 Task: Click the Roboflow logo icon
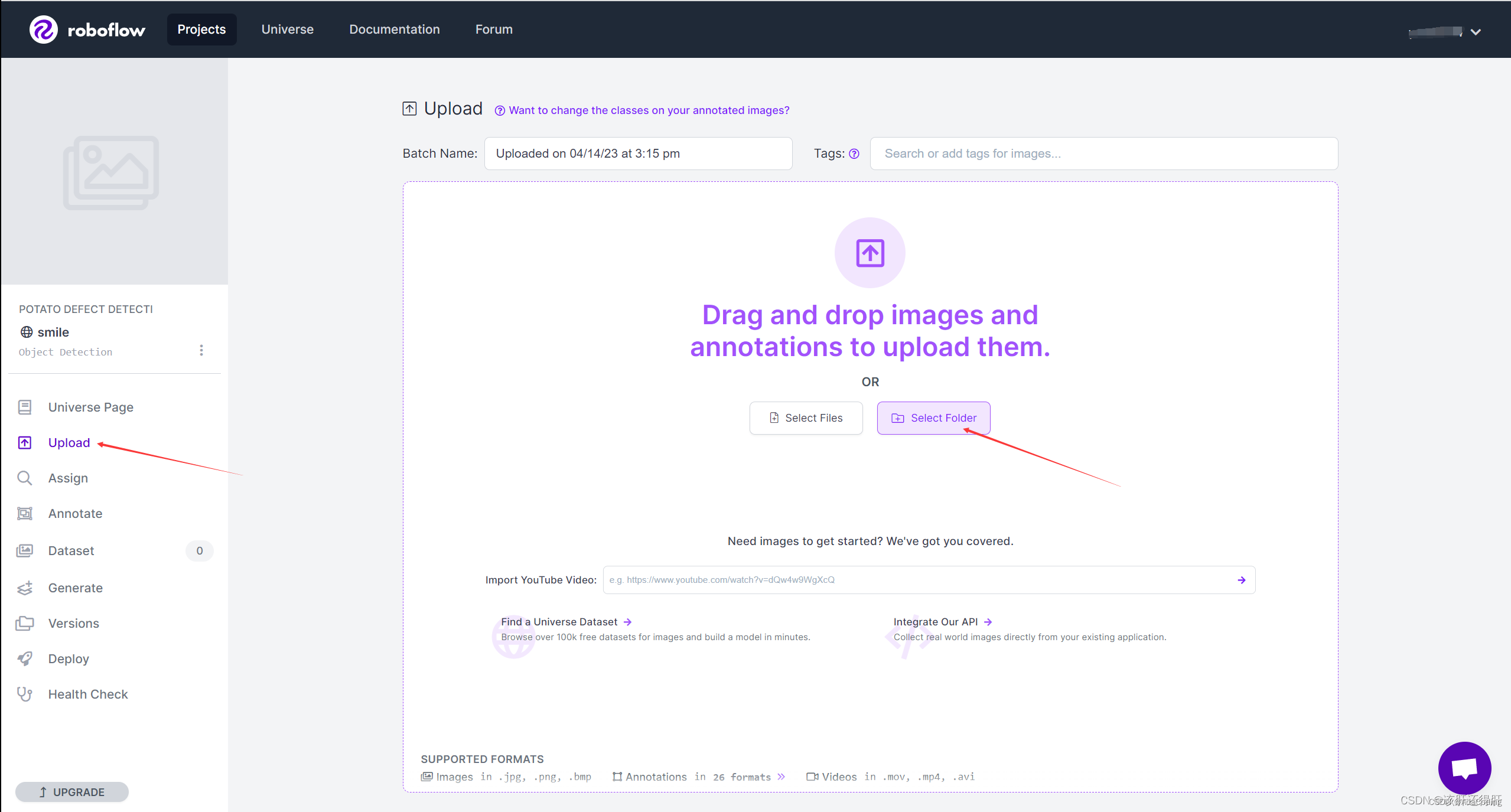pos(43,30)
